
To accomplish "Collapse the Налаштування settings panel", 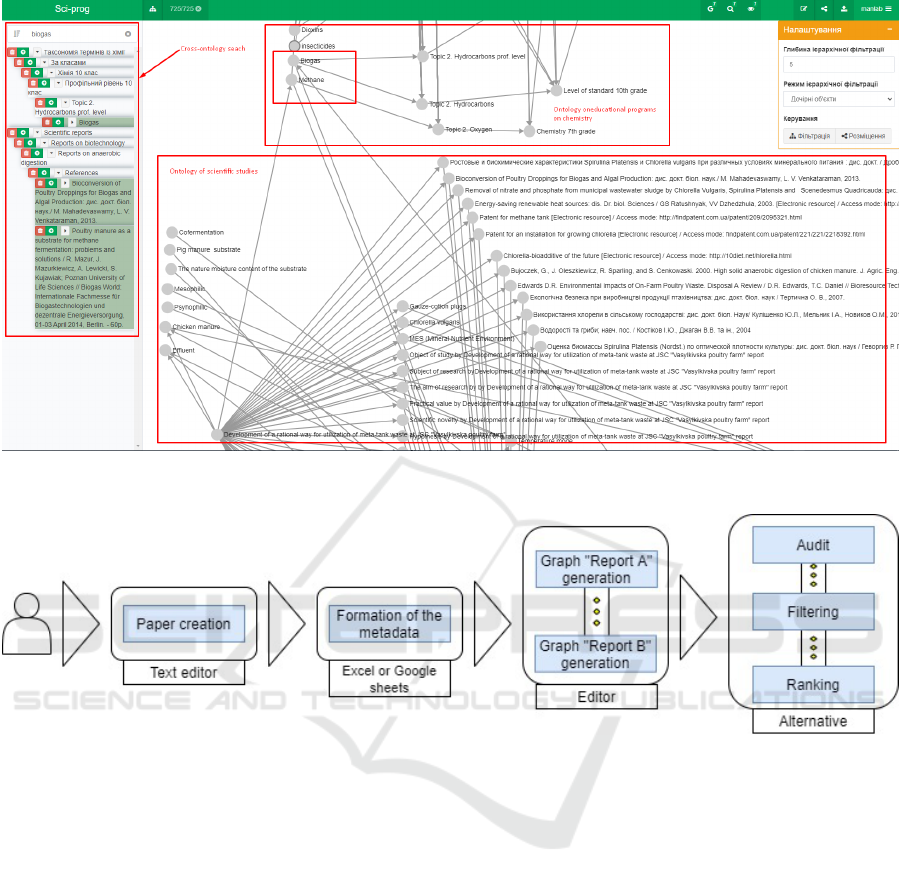I will click(889, 31).
